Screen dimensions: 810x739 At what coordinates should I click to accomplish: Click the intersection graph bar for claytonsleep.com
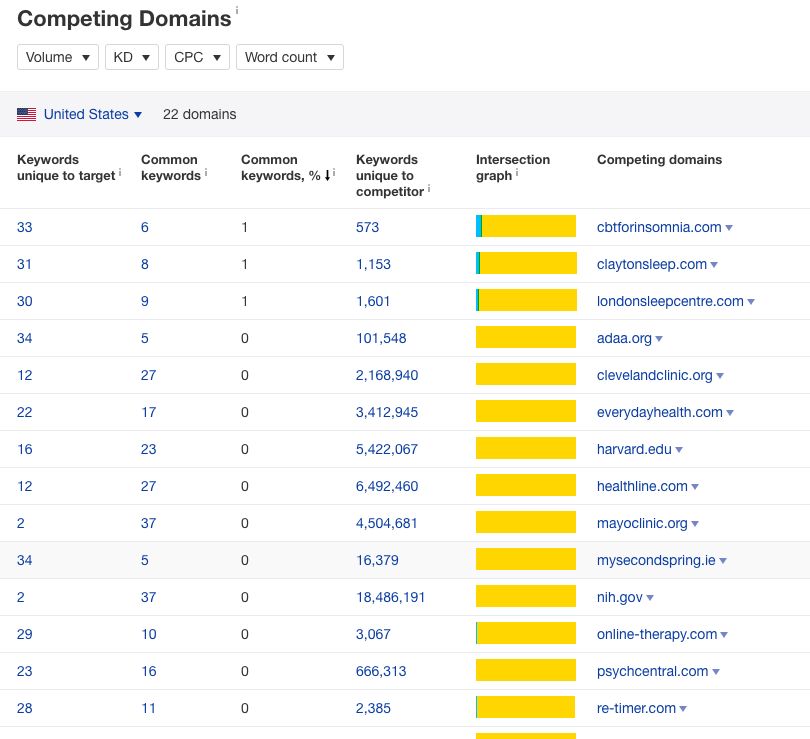tap(526, 263)
